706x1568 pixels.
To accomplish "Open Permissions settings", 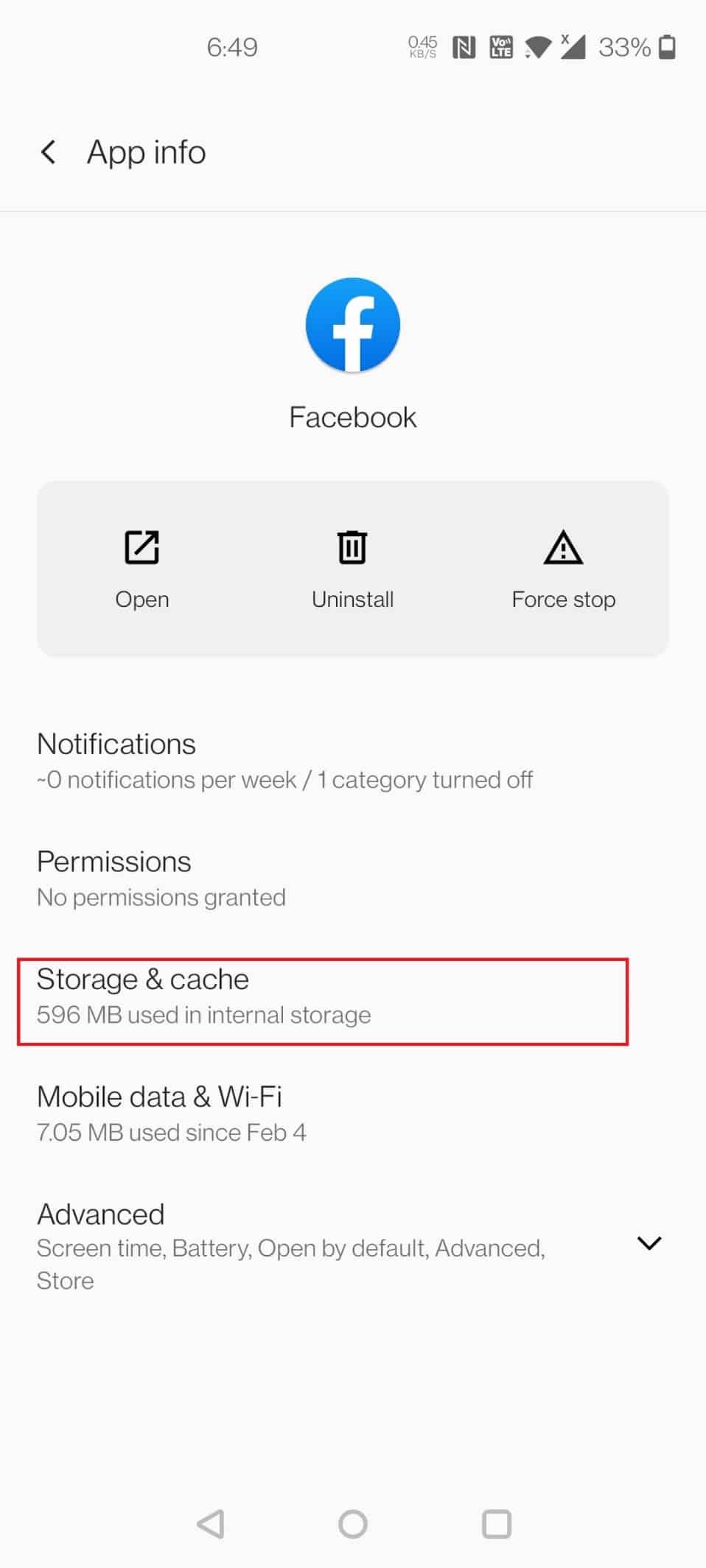I will (353, 879).
